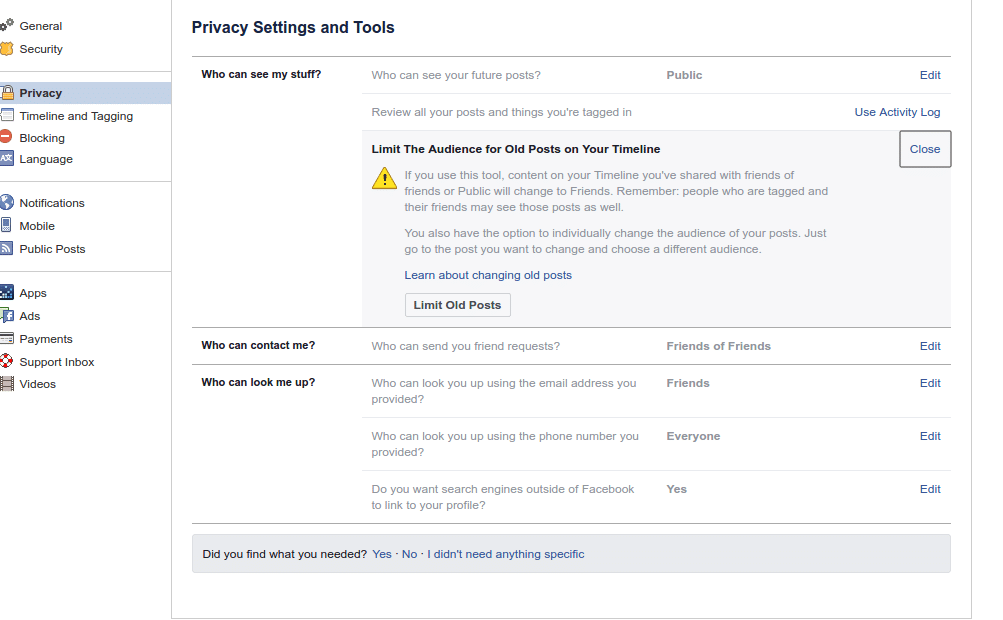This screenshot has height=620, width=1003.
Task: Click Who can see my stuff heading
Action: [261, 74]
